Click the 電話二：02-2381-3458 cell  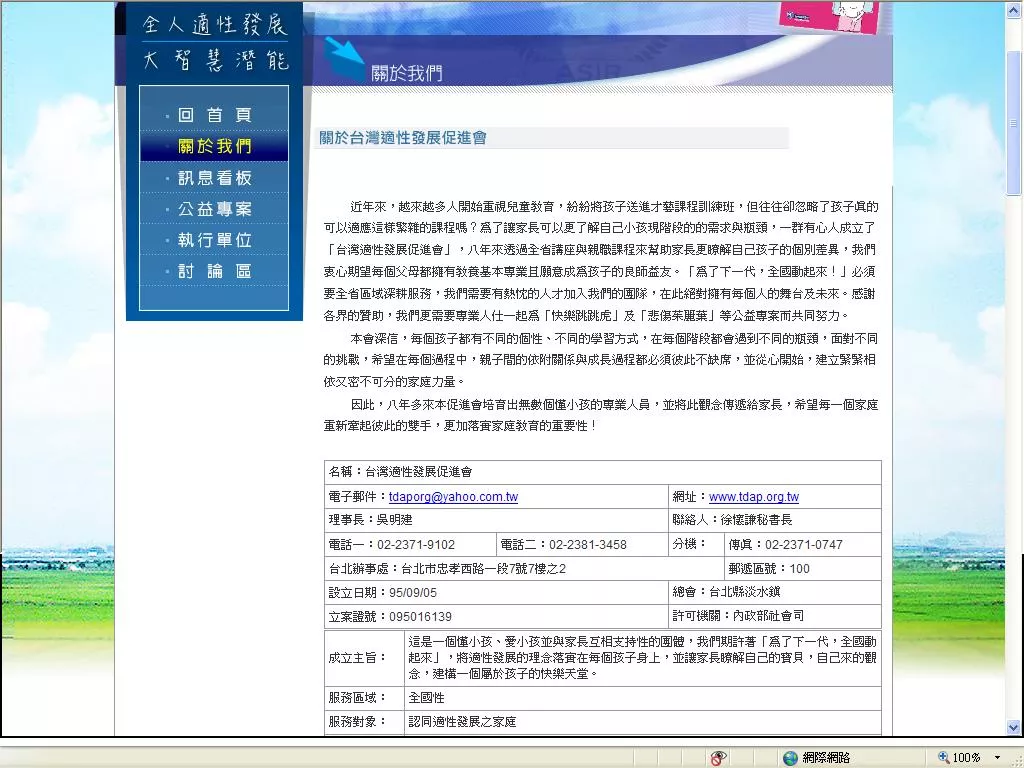583,545
